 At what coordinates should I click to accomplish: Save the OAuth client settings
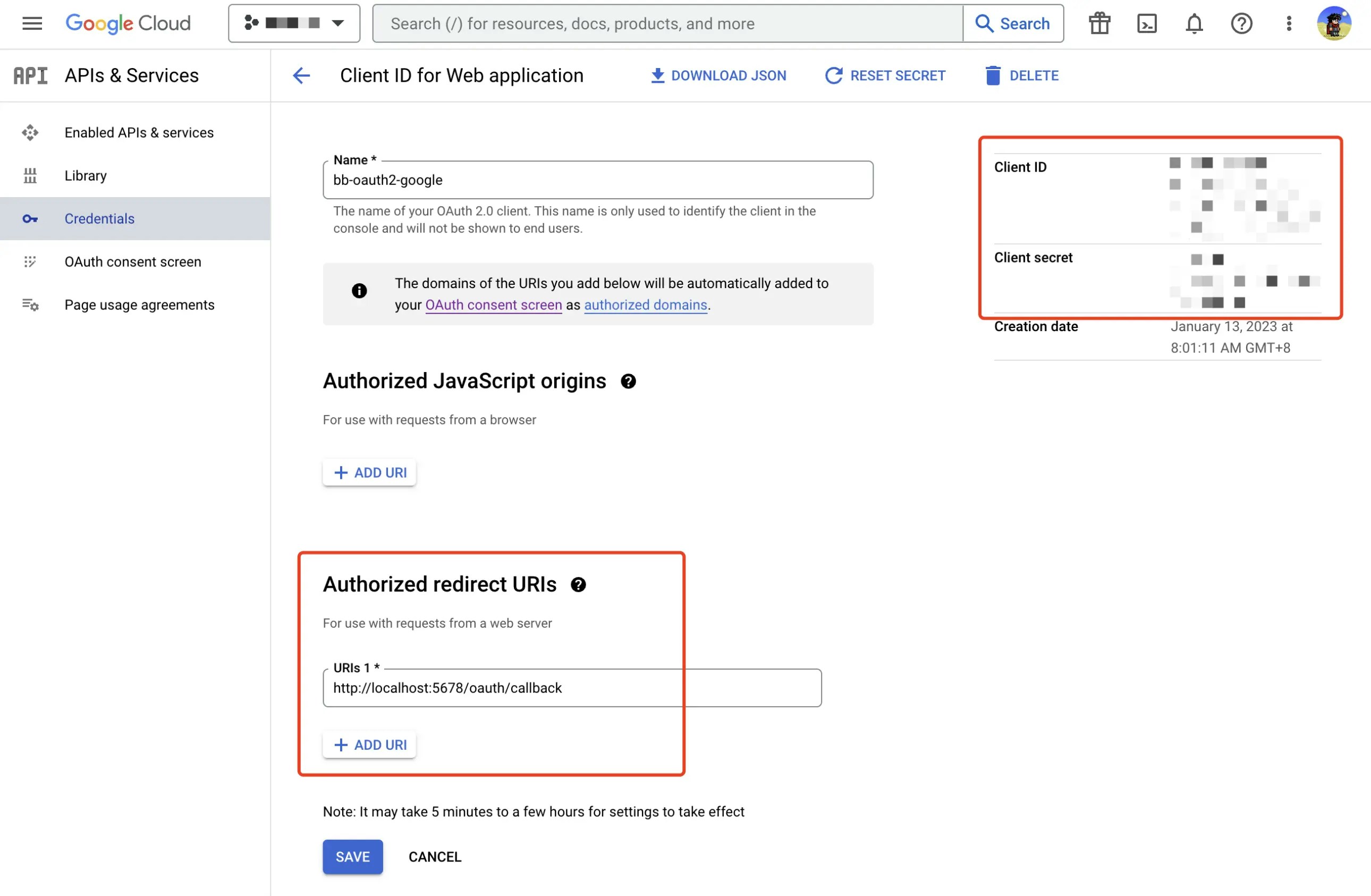tap(352, 857)
